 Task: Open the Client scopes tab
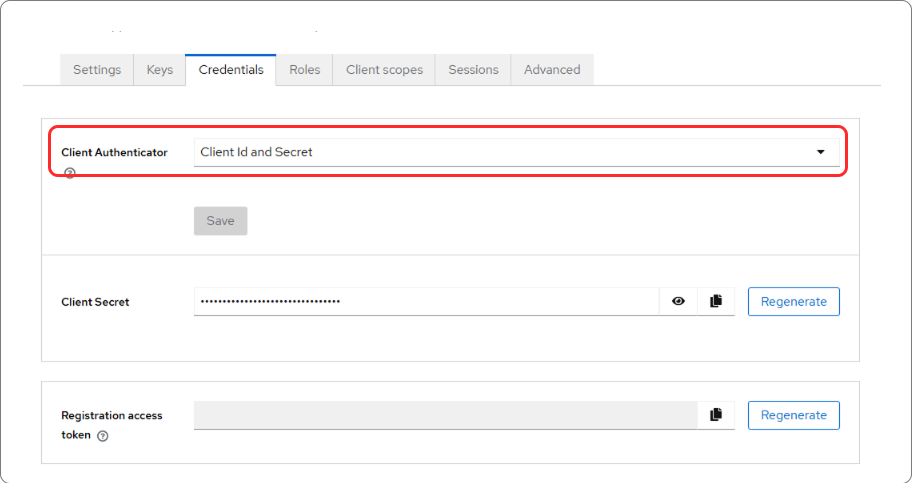coord(384,70)
